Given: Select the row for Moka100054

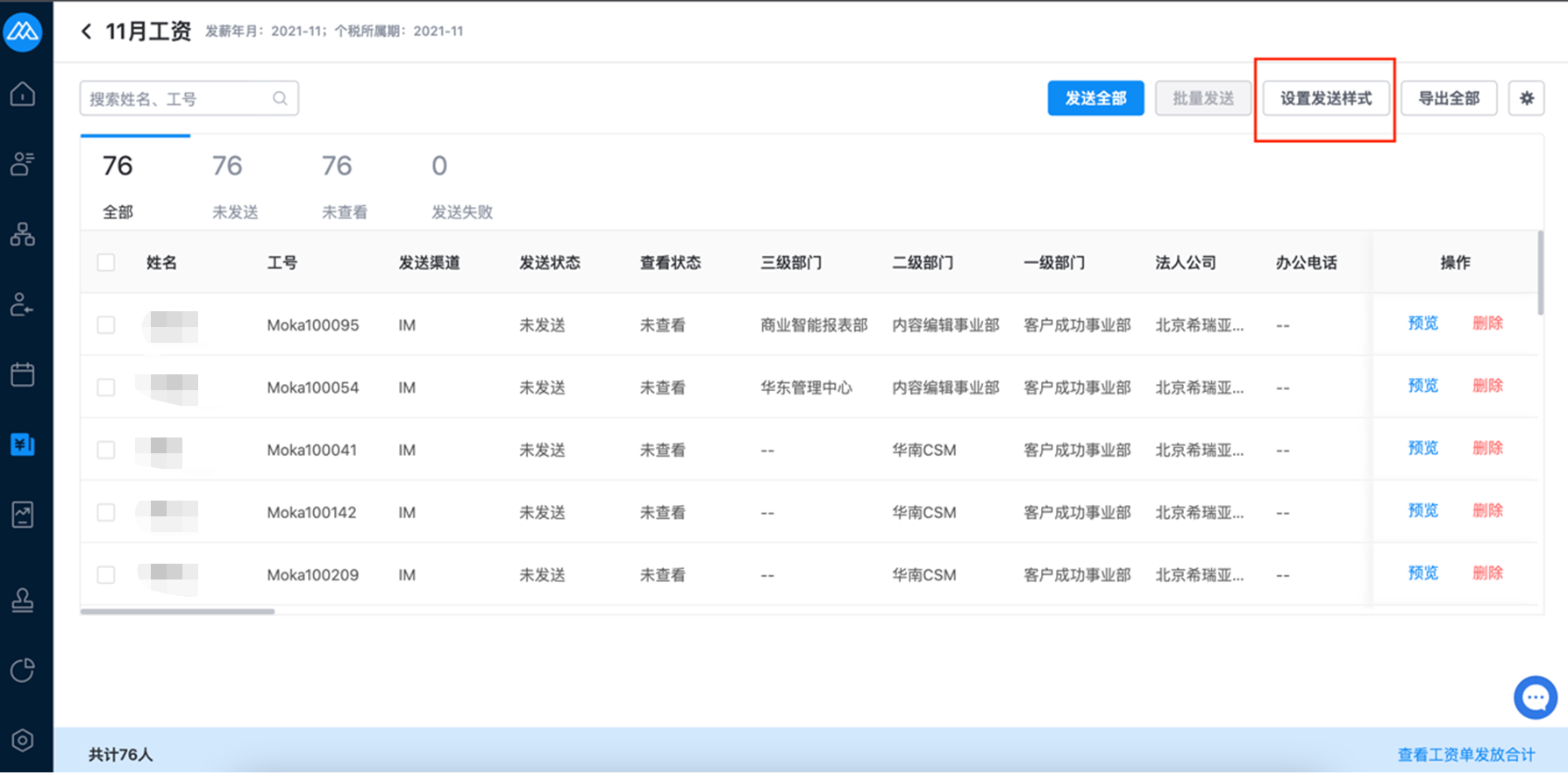Looking at the screenshot, I should (106, 387).
